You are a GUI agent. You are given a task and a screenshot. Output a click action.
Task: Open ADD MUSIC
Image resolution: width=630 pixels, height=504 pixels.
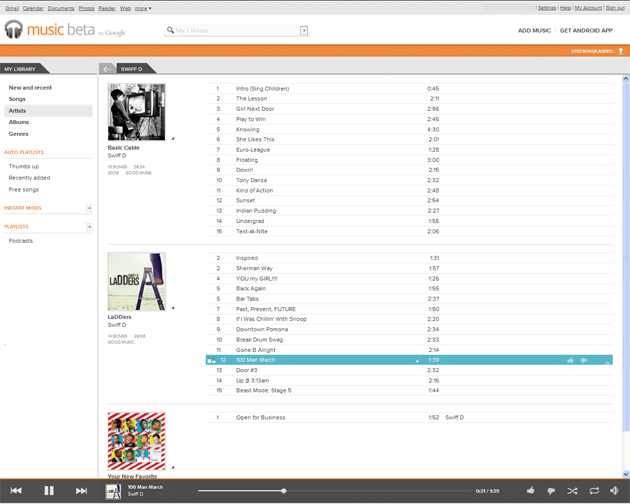(x=534, y=30)
